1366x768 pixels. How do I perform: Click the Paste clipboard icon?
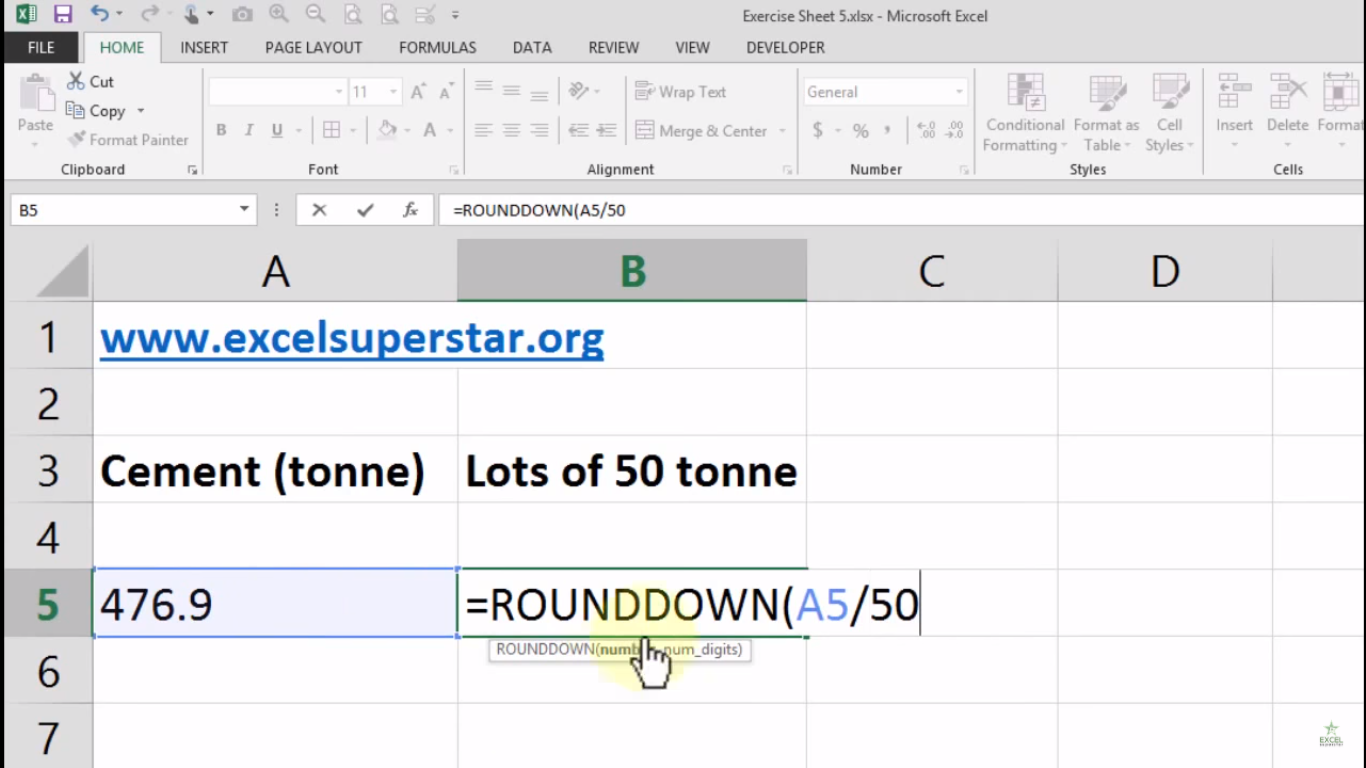pos(35,95)
